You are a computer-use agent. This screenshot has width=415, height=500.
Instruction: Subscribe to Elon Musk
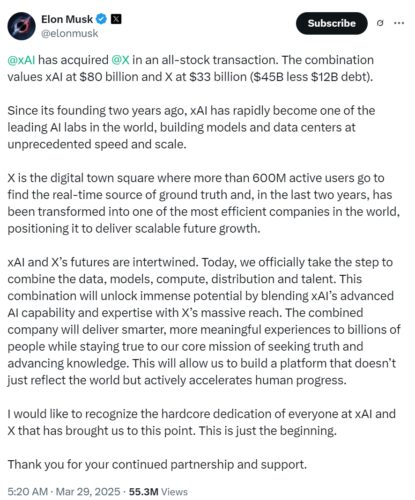click(x=332, y=23)
